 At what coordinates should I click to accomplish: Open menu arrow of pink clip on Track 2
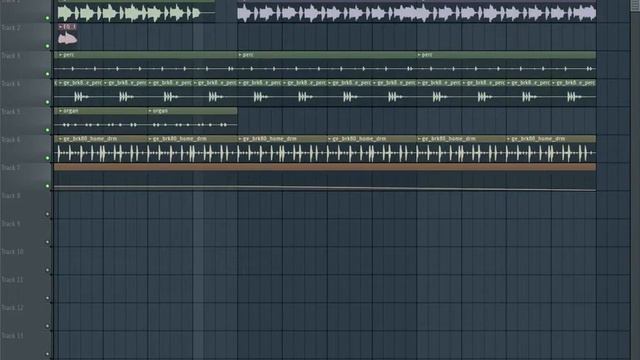pyautogui.click(x=60, y=27)
